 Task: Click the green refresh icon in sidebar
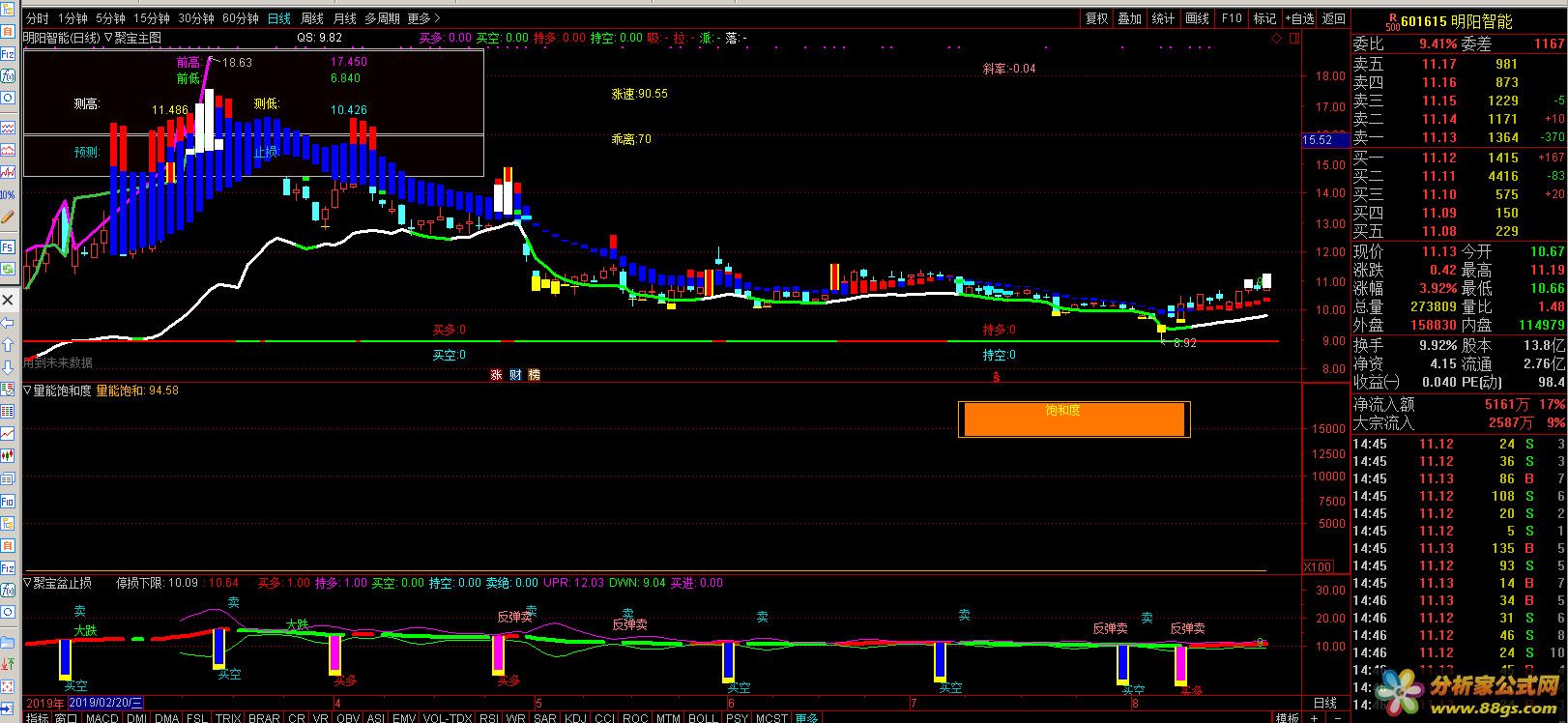[x=8, y=268]
